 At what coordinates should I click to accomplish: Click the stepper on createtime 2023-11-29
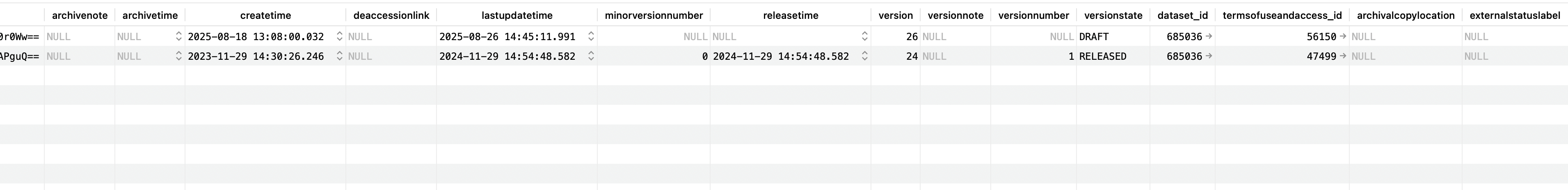pyautogui.click(x=340, y=56)
